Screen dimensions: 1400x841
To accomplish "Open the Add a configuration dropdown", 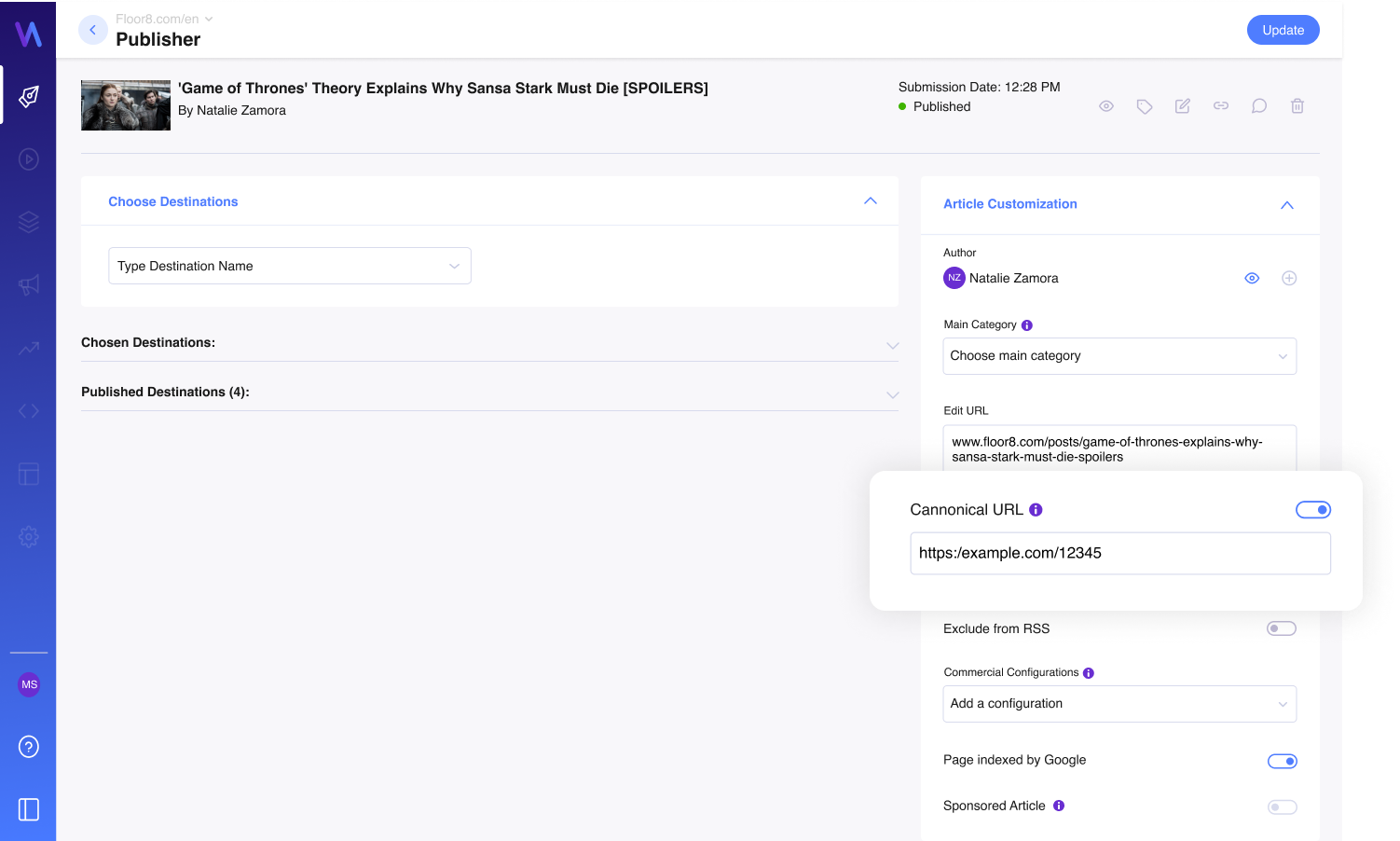I will tap(1119, 704).
